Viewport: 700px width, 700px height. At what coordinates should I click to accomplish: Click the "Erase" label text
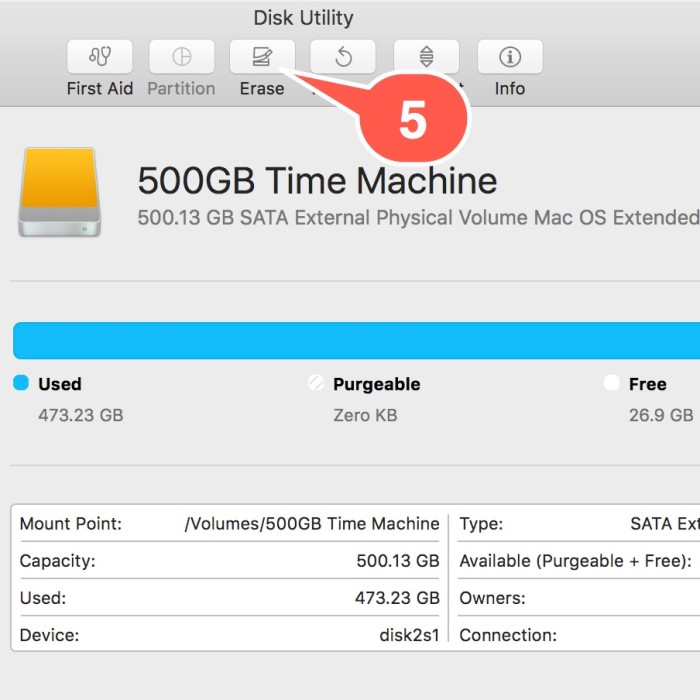tap(262, 88)
